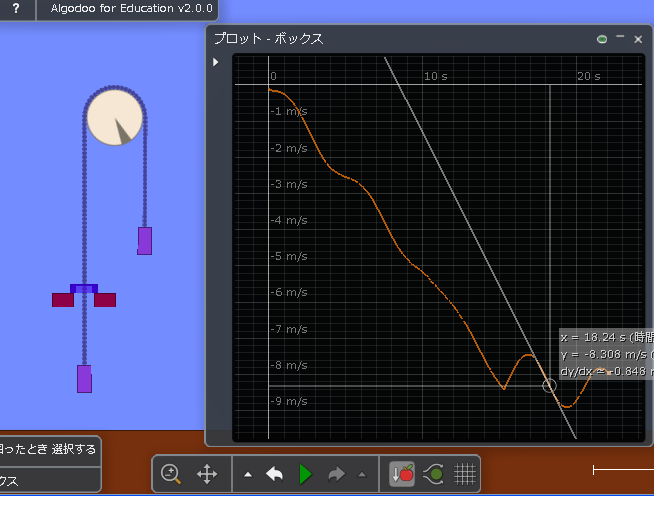Expand the redo history arrow
The image size is (654, 505).
click(x=361, y=474)
